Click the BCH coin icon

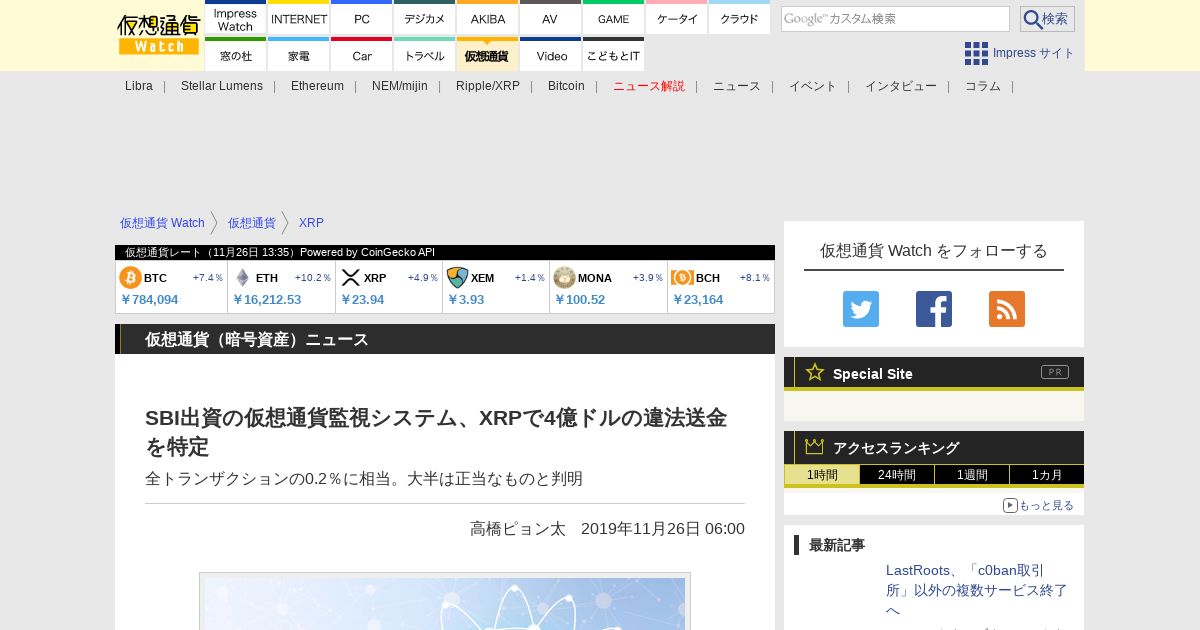682,277
